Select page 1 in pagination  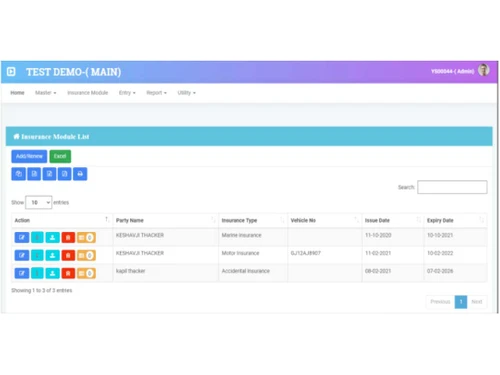(x=461, y=302)
